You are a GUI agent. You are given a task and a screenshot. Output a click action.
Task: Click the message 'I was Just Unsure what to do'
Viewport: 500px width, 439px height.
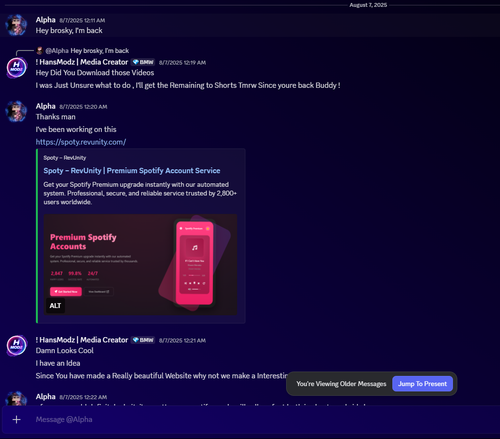[x=188, y=85]
